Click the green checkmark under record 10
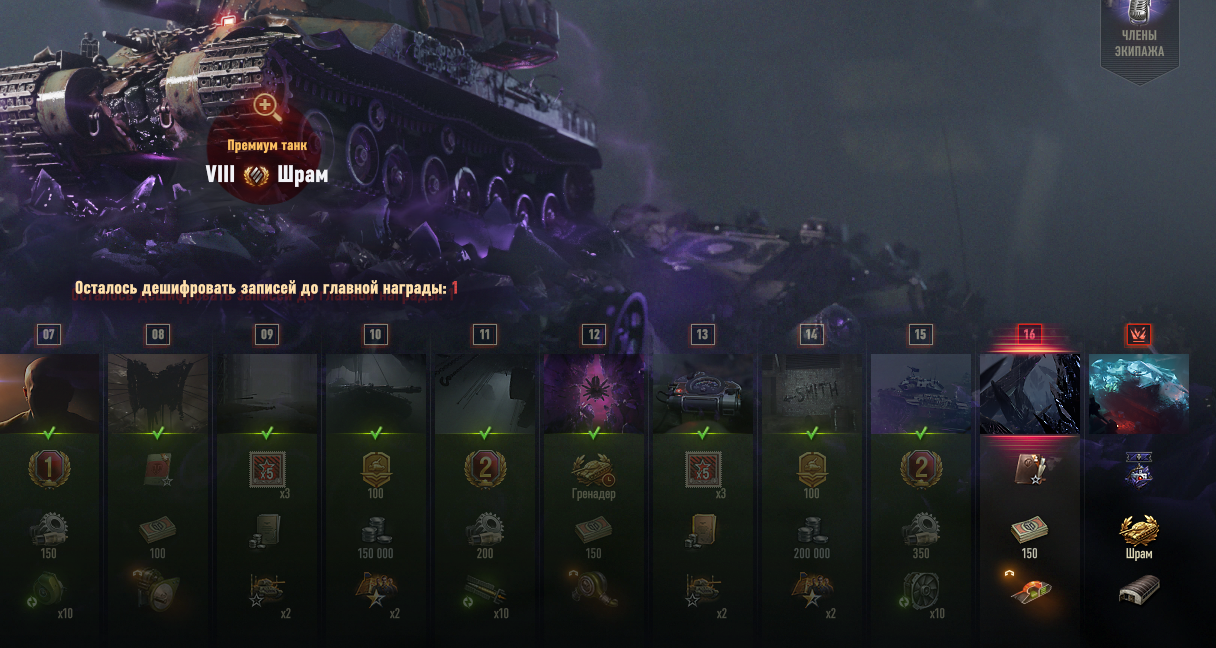1216x648 pixels. [376, 433]
